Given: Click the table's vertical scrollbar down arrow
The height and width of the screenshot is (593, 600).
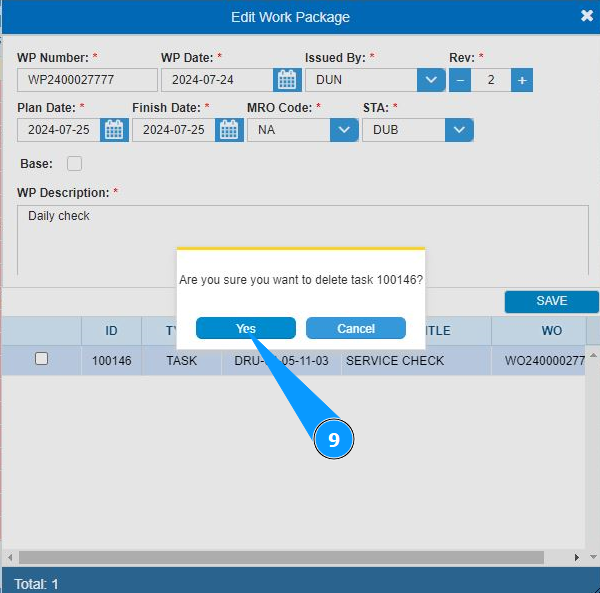Looking at the screenshot, I should tap(593, 557).
